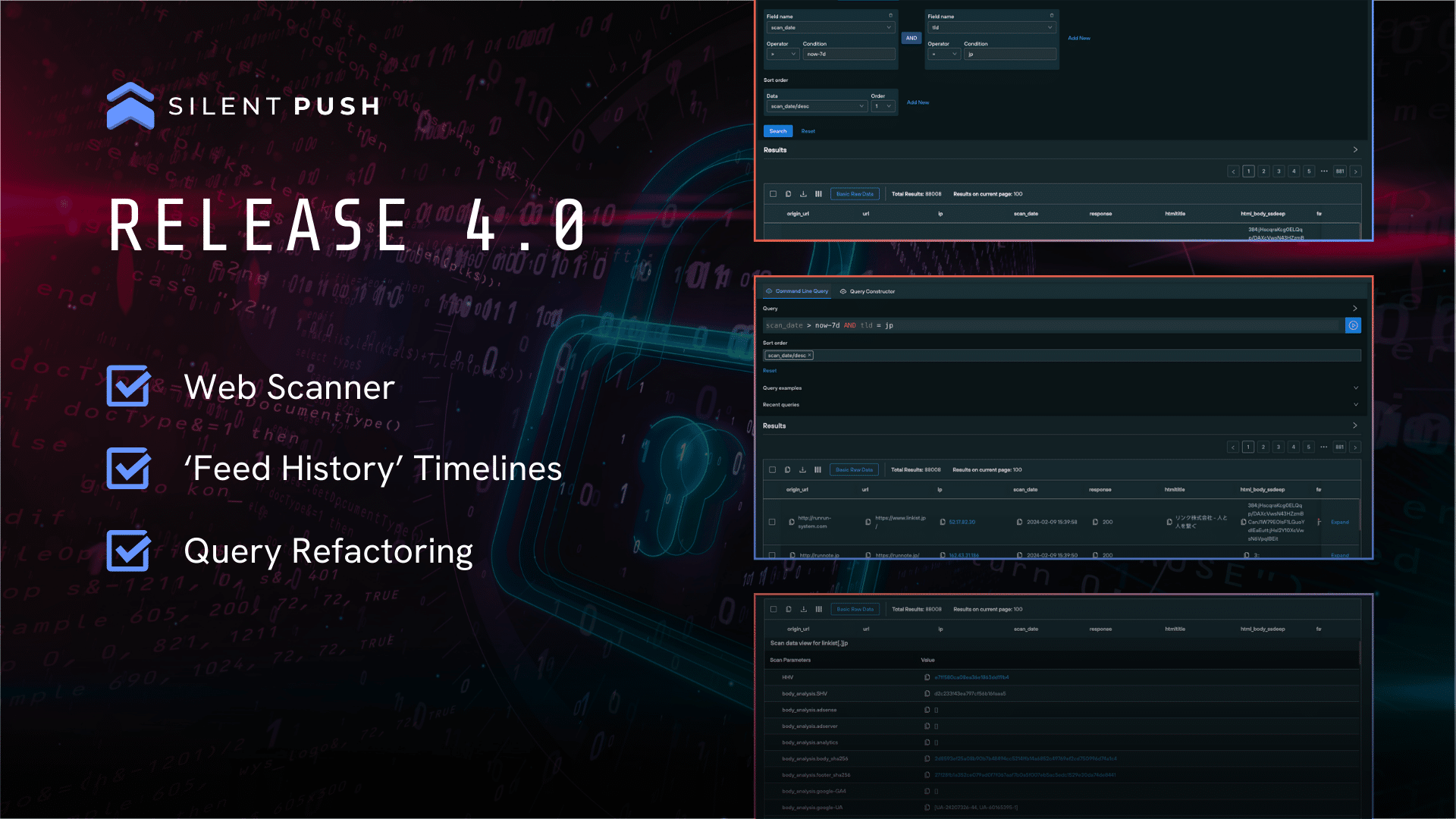Copy results icon in top screenshot toolbar
The width and height of the screenshot is (1456, 819).
click(788, 194)
